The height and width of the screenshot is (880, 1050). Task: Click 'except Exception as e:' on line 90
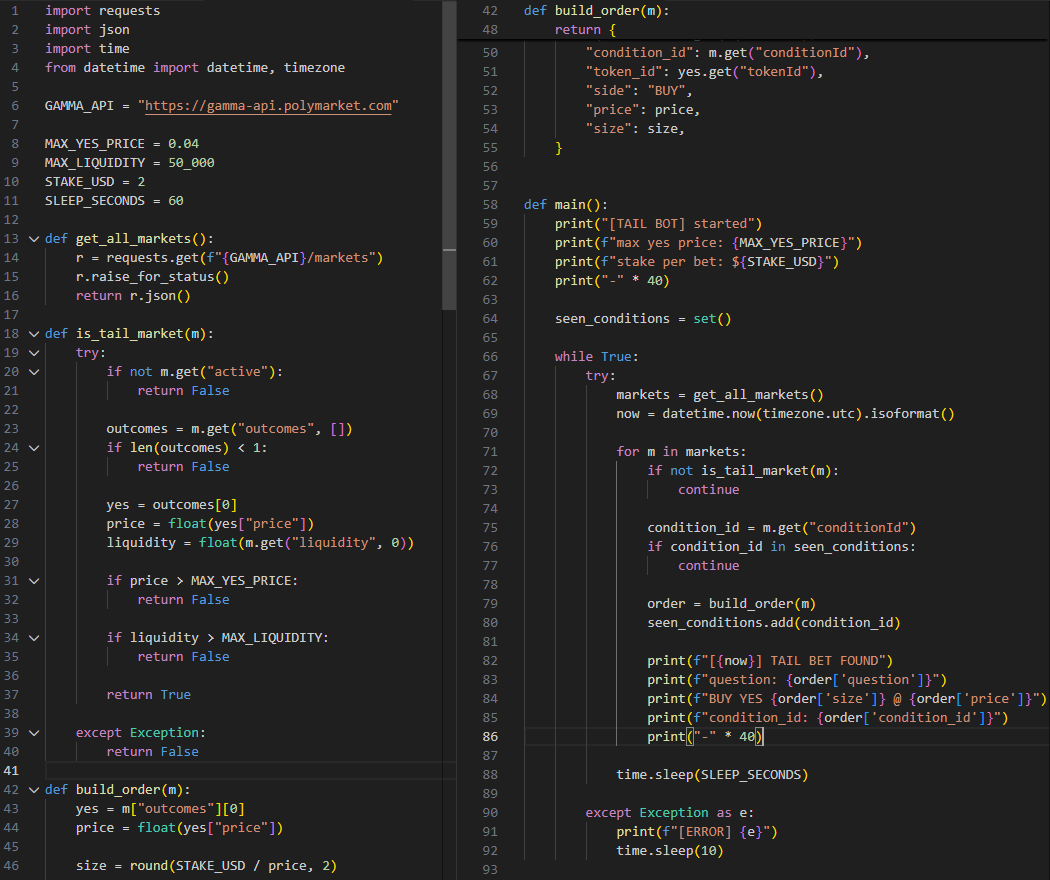[670, 812]
